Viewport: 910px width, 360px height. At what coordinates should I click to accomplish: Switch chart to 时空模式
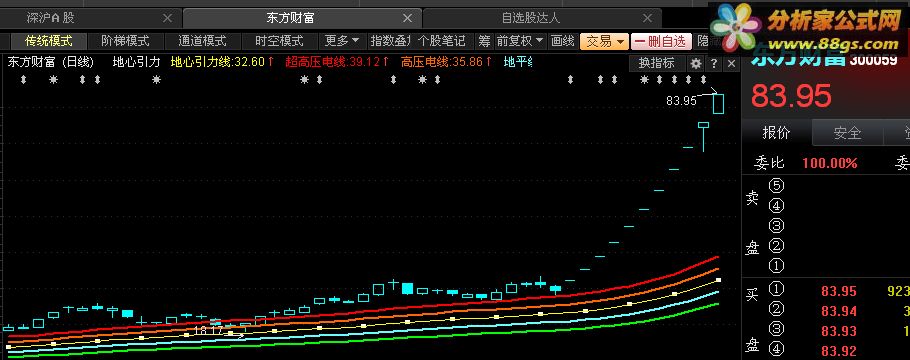pyautogui.click(x=279, y=41)
